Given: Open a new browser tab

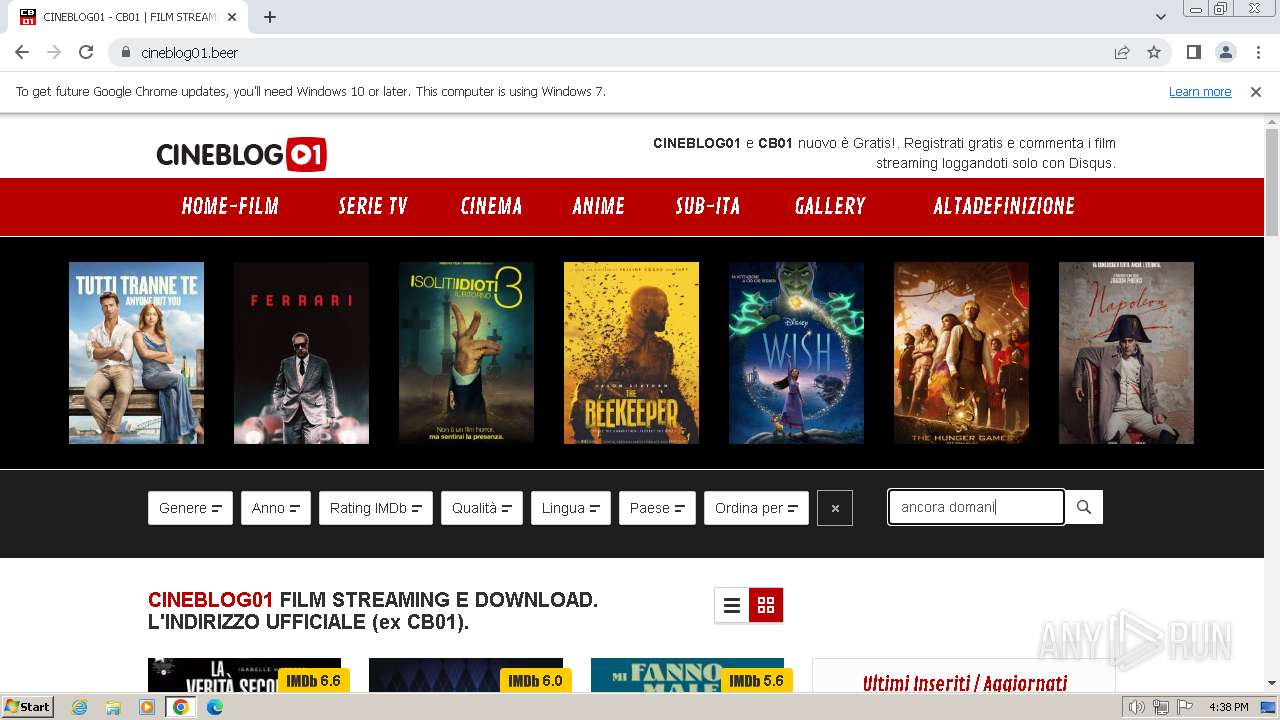Looking at the screenshot, I should point(270,17).
